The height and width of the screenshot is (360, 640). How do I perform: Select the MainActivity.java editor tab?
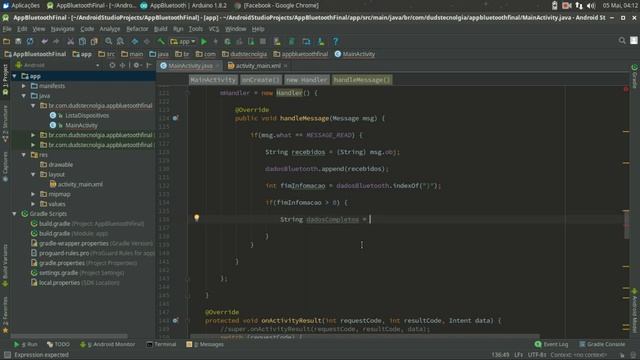click(190, 66)
